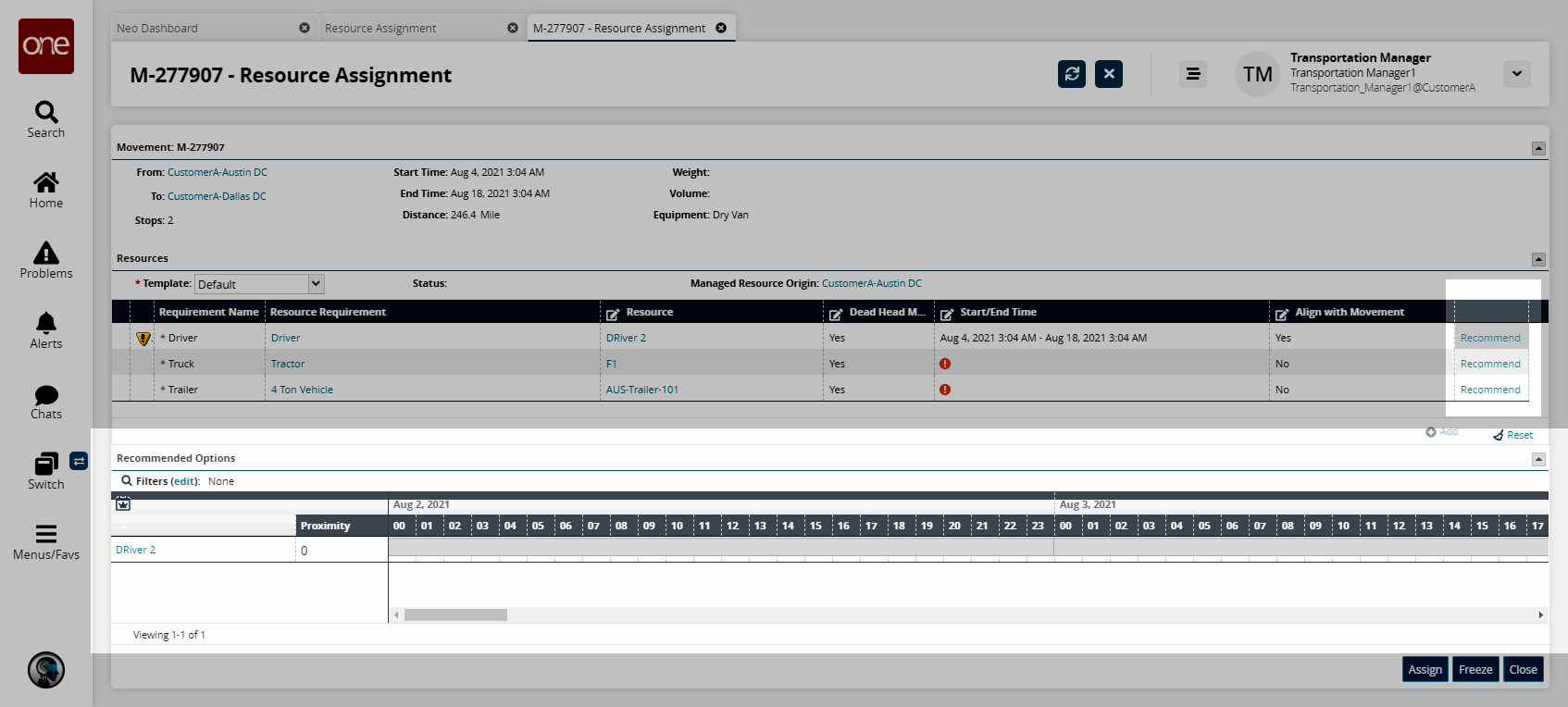Viewport: 1568px width, 707px height.
Task: Click the filters edit link
Action: tap(185, 481)
